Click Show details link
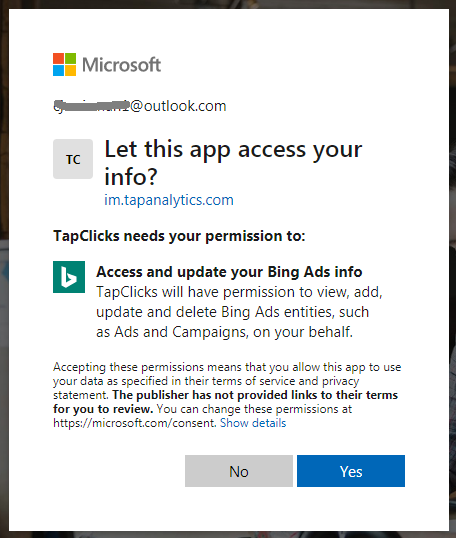 coord(253,423)
